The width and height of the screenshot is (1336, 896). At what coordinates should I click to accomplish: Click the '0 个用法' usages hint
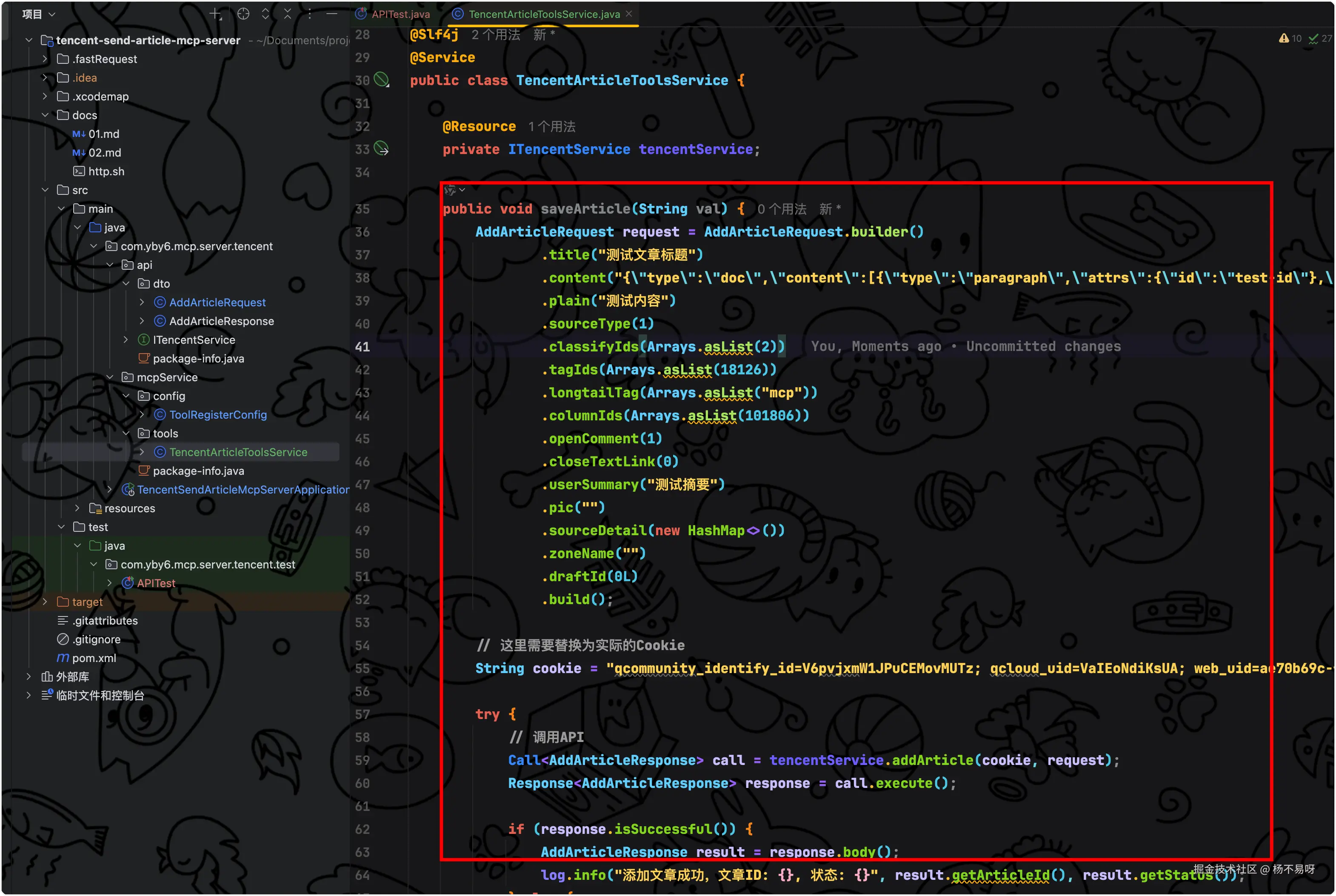click(x=782, y=209)
